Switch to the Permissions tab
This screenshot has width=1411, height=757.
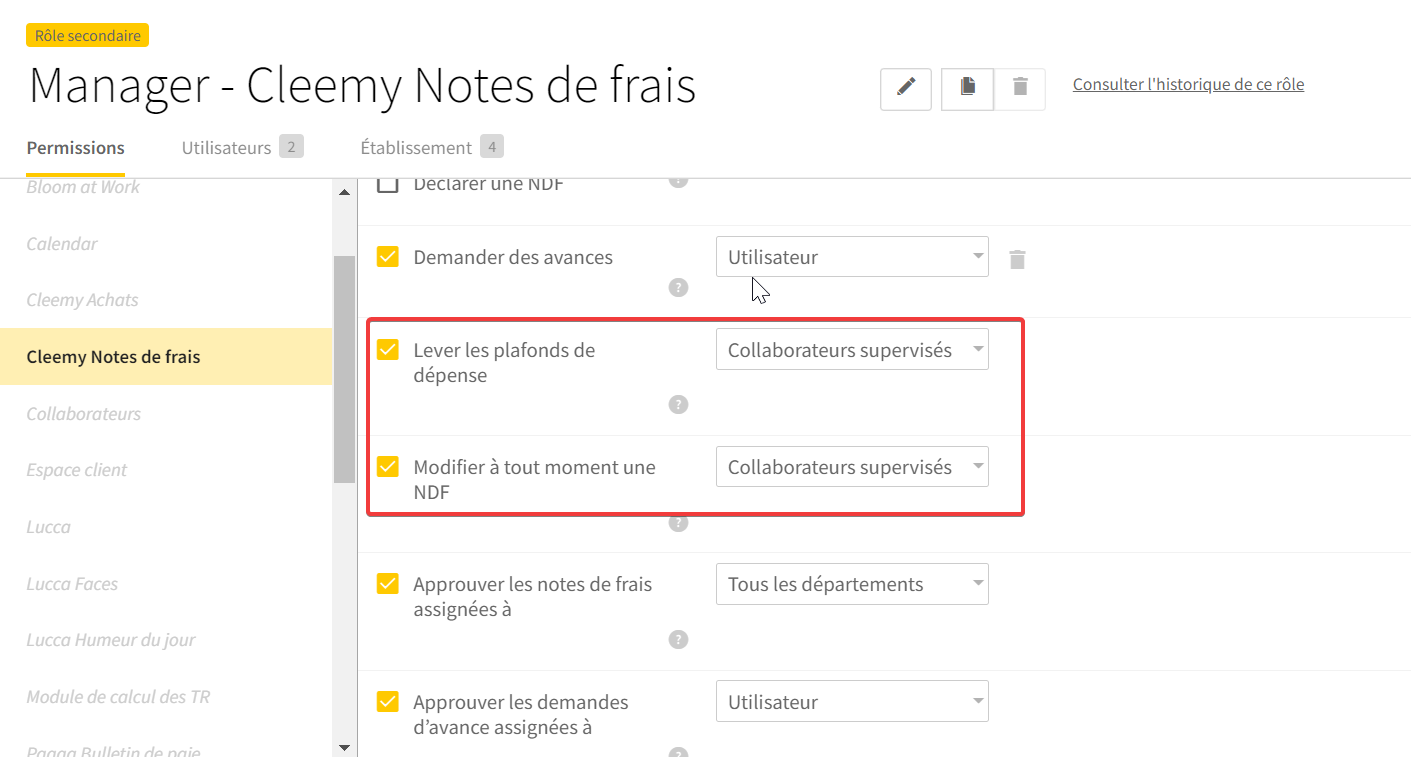tap(76, 148)
